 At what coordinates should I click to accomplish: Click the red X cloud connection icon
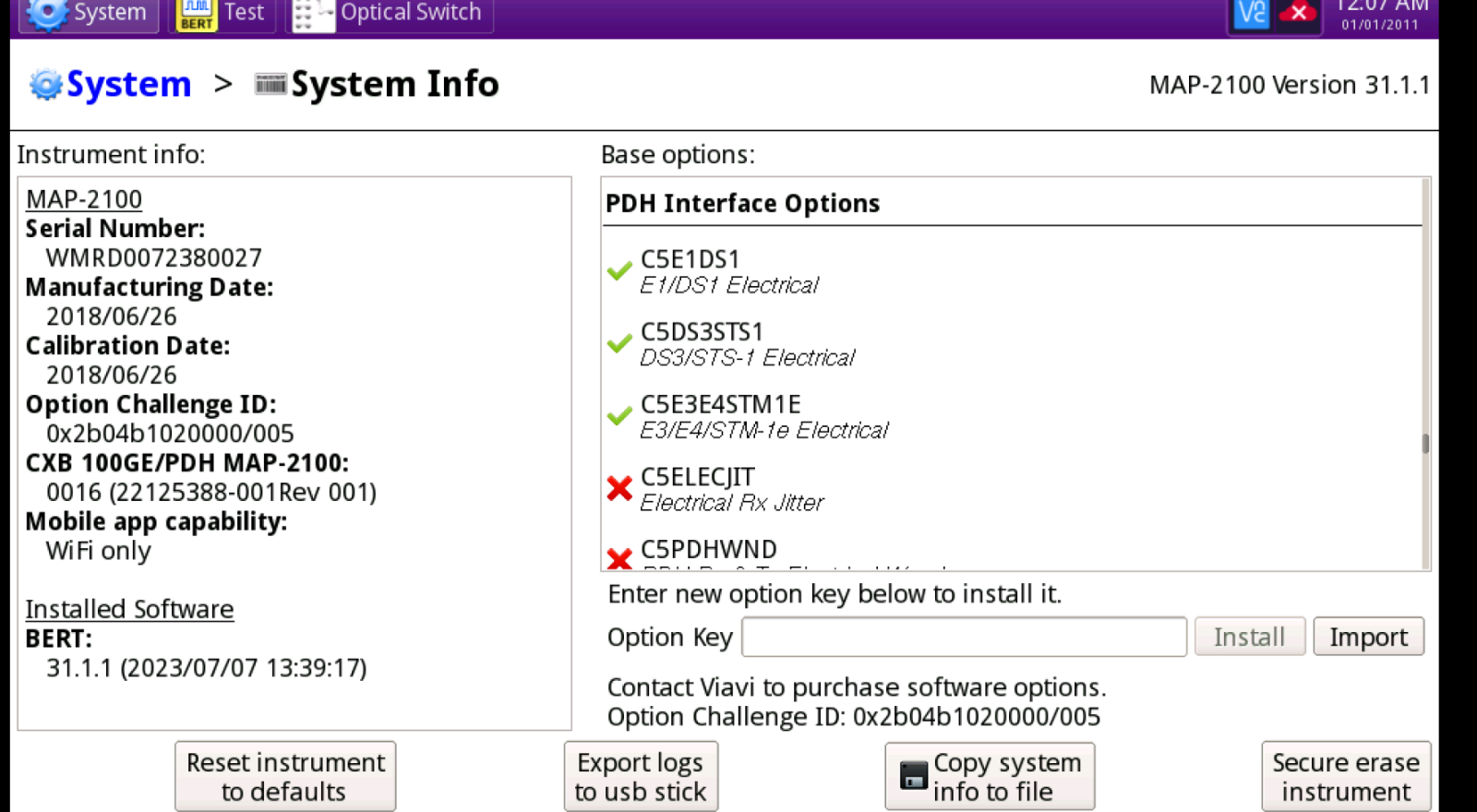point(1298,14)
